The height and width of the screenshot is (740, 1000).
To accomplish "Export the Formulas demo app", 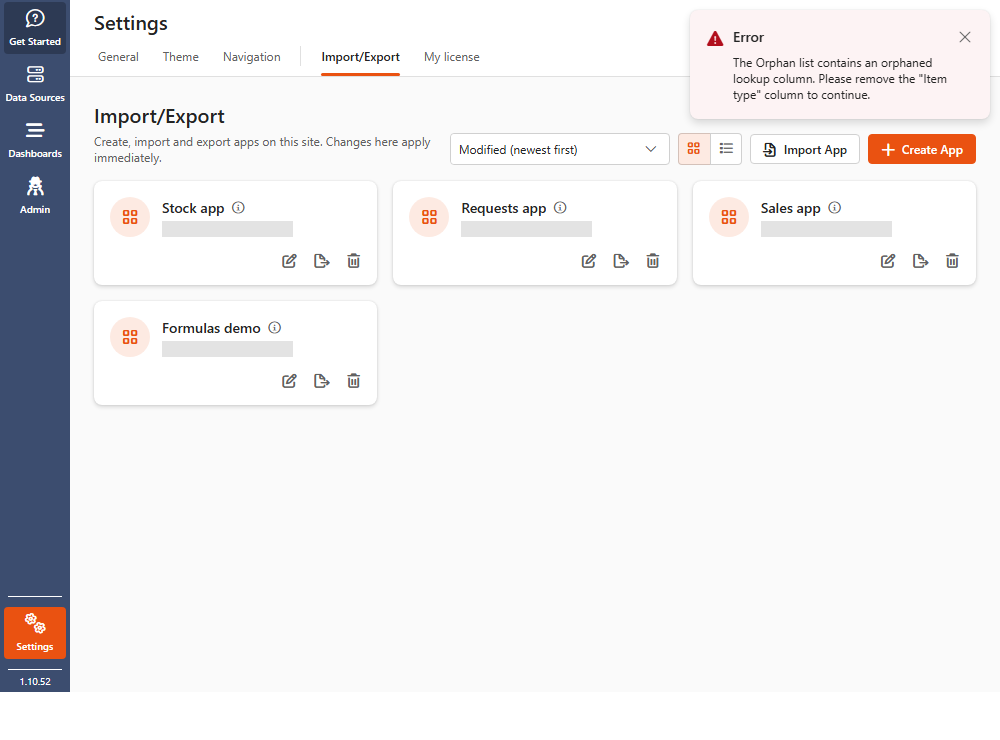I will tap(321, 381).
